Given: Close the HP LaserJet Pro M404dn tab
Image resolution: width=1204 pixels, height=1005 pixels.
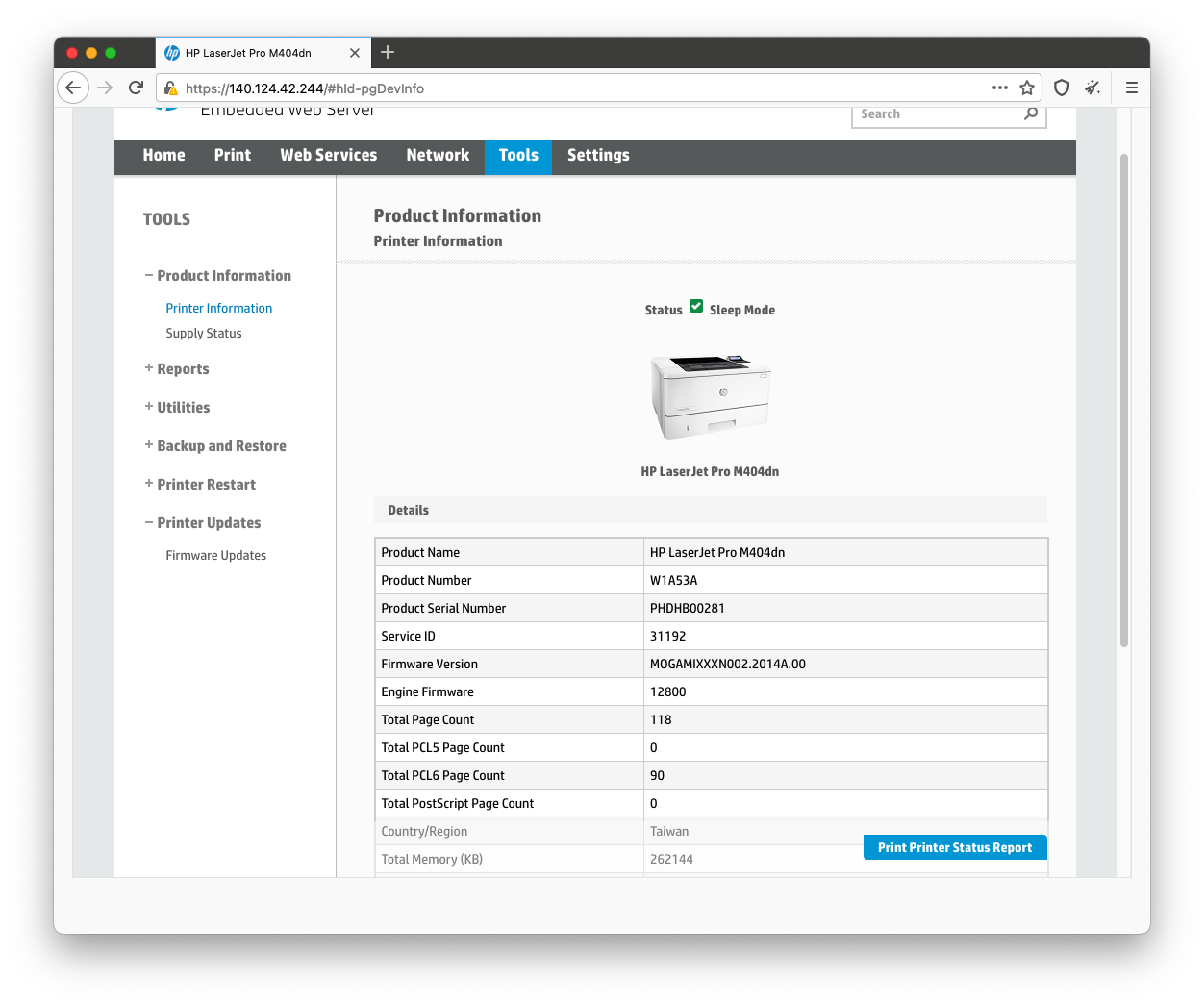Looking at the screenshot, I should 355,53.
